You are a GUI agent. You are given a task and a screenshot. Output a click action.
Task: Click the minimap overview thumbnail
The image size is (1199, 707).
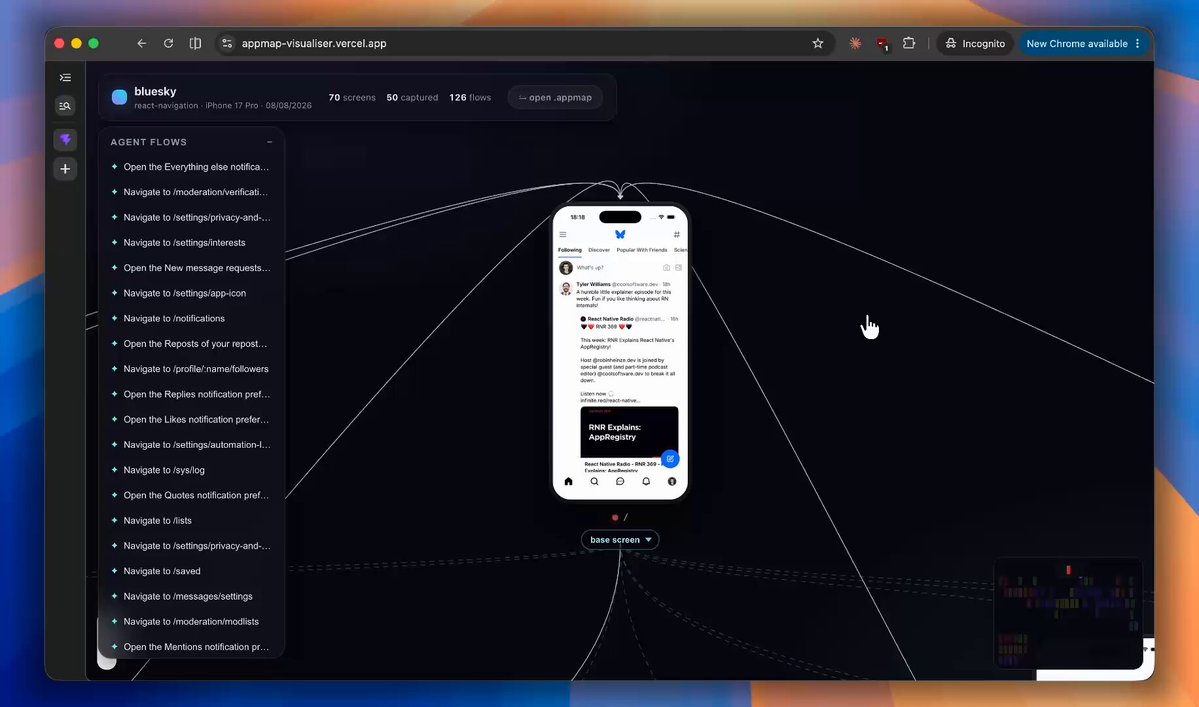[1067, 612]
